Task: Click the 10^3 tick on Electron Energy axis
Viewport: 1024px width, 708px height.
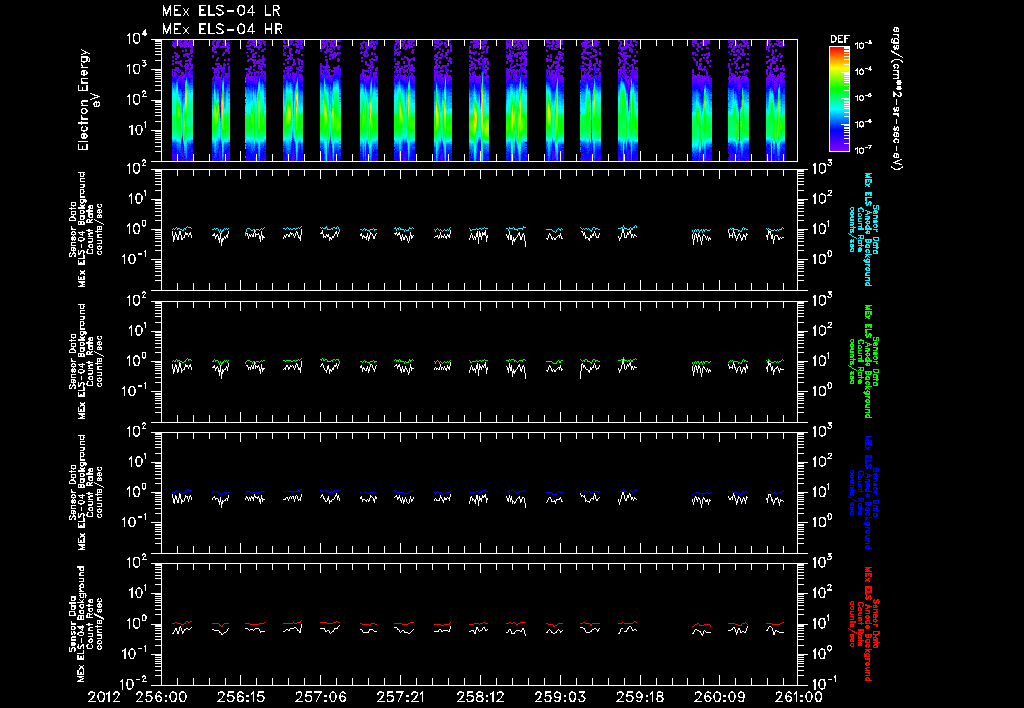Action: (136, 69)
